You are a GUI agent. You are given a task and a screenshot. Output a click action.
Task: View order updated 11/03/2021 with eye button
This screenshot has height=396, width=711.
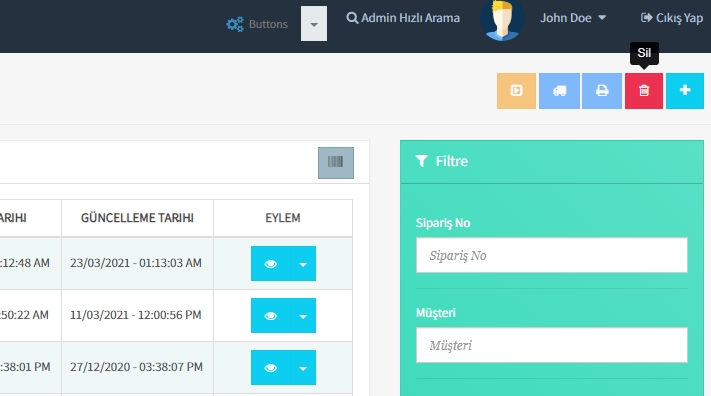point(270,316)
